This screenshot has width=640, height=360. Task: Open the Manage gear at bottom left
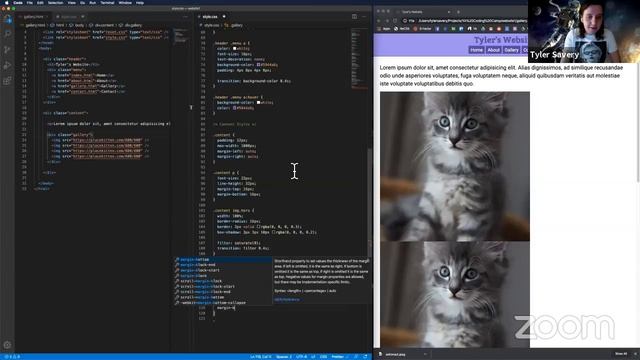coord(7,345)
